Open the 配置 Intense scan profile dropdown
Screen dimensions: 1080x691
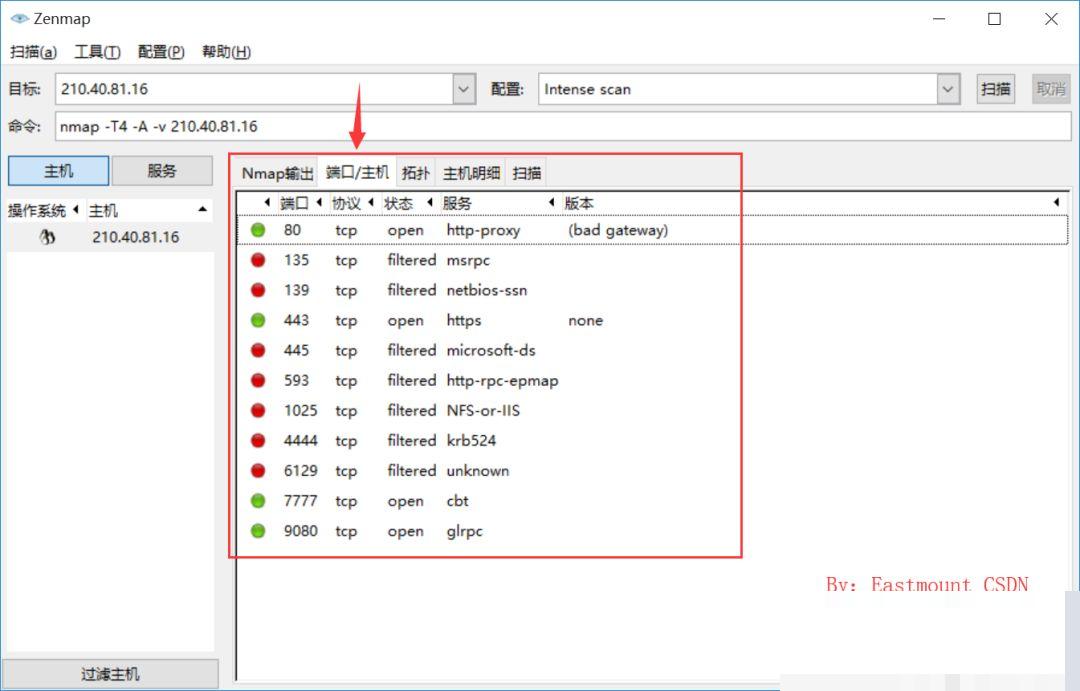pos(948,89)
